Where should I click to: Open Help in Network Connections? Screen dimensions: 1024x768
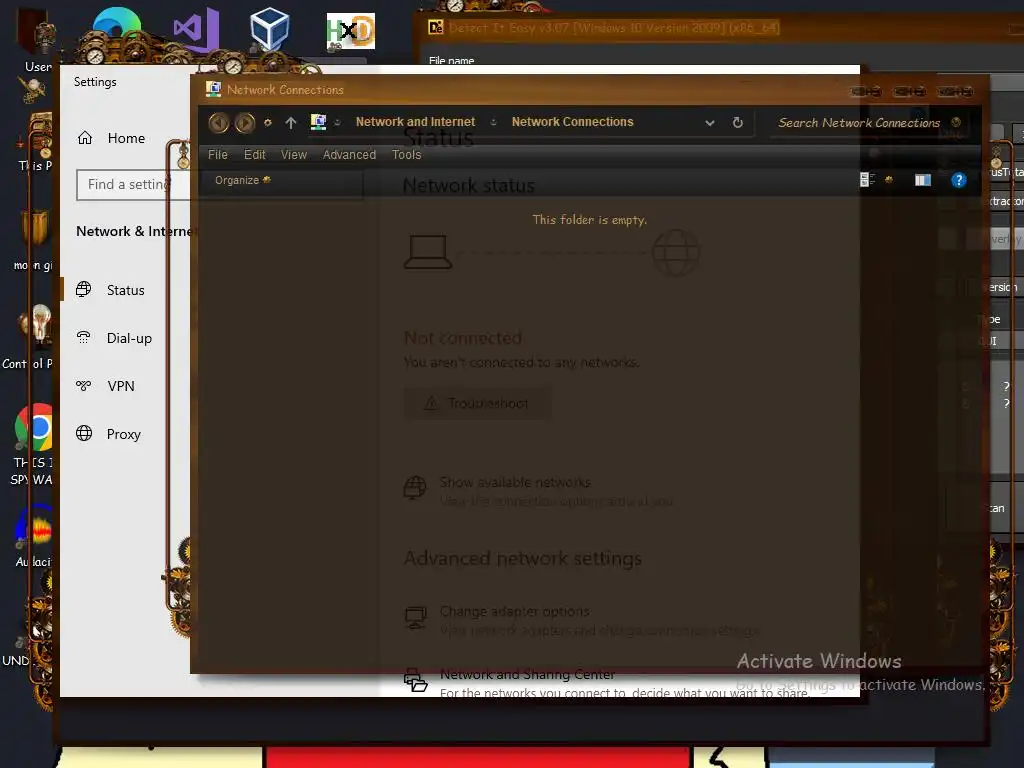pos(958,180)
